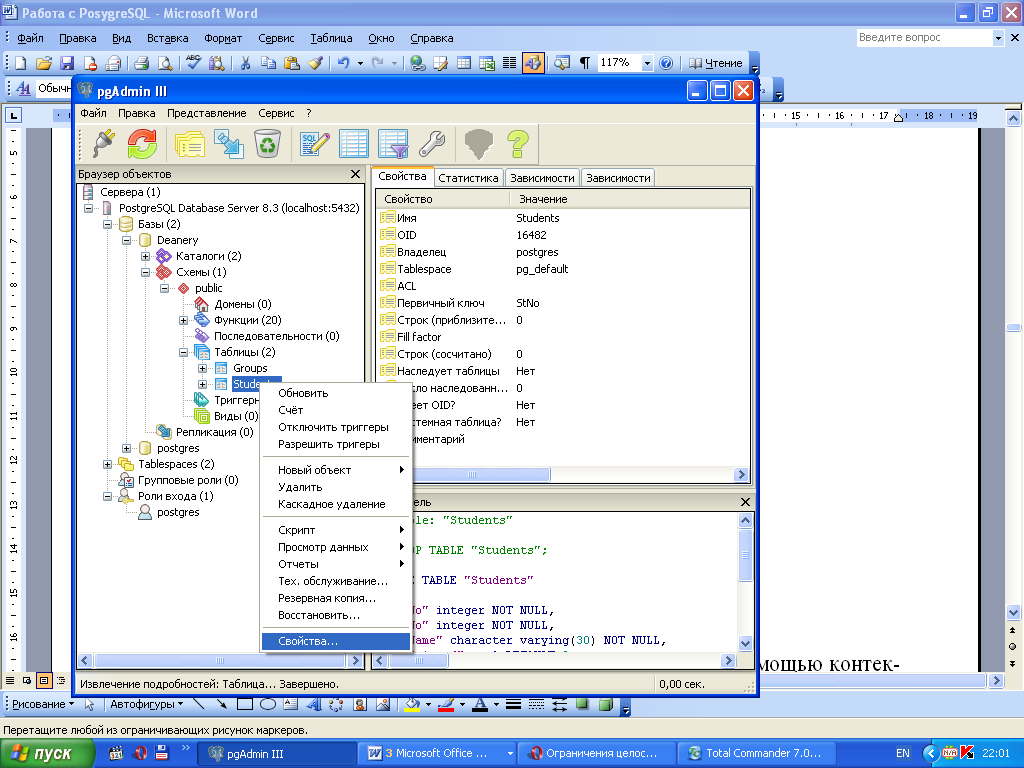The height and width of the screenshot is (768, 1024).
Task: Expand the Каталоги (2) node
Action: pyautogui.click(x=146, y=256)
